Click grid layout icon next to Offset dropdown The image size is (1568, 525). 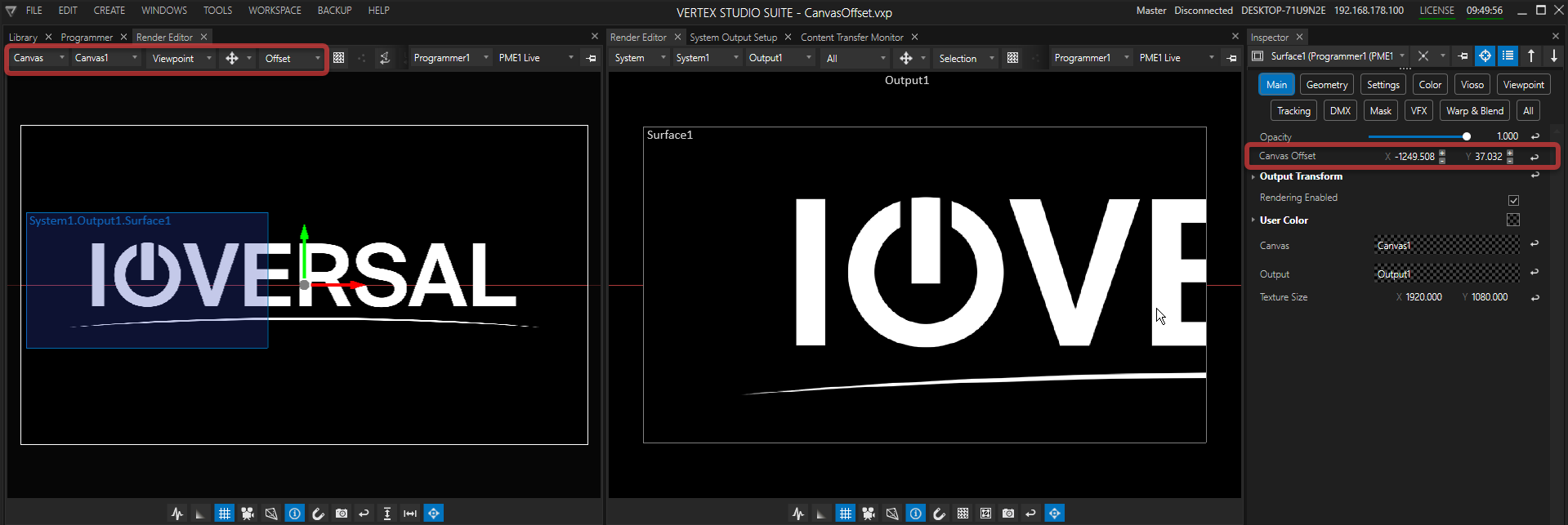tap(338, 58)
